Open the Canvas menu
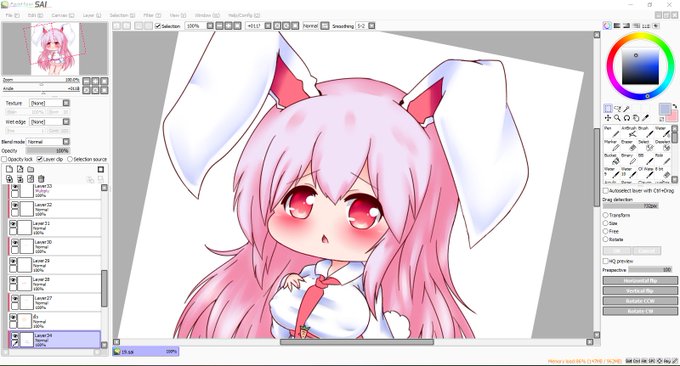680x366 pixels. coord(63,15)
